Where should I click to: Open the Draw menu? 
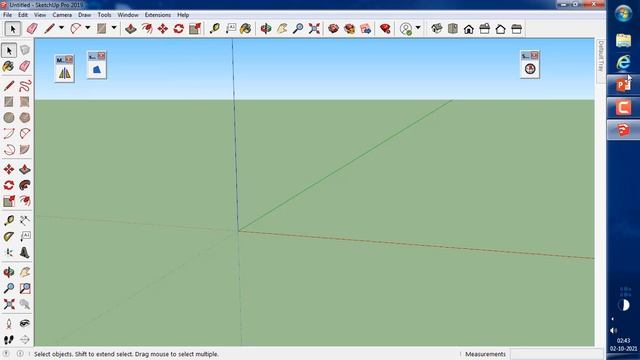point(84,15)
